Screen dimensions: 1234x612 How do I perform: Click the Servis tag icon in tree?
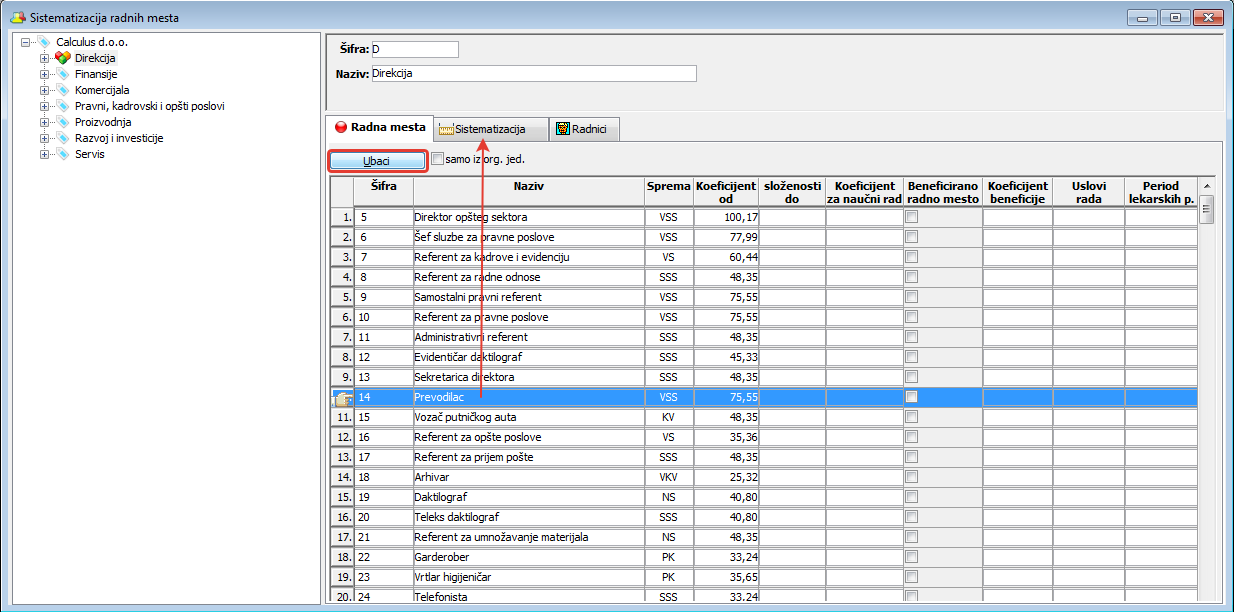click(x=62, y=154)
